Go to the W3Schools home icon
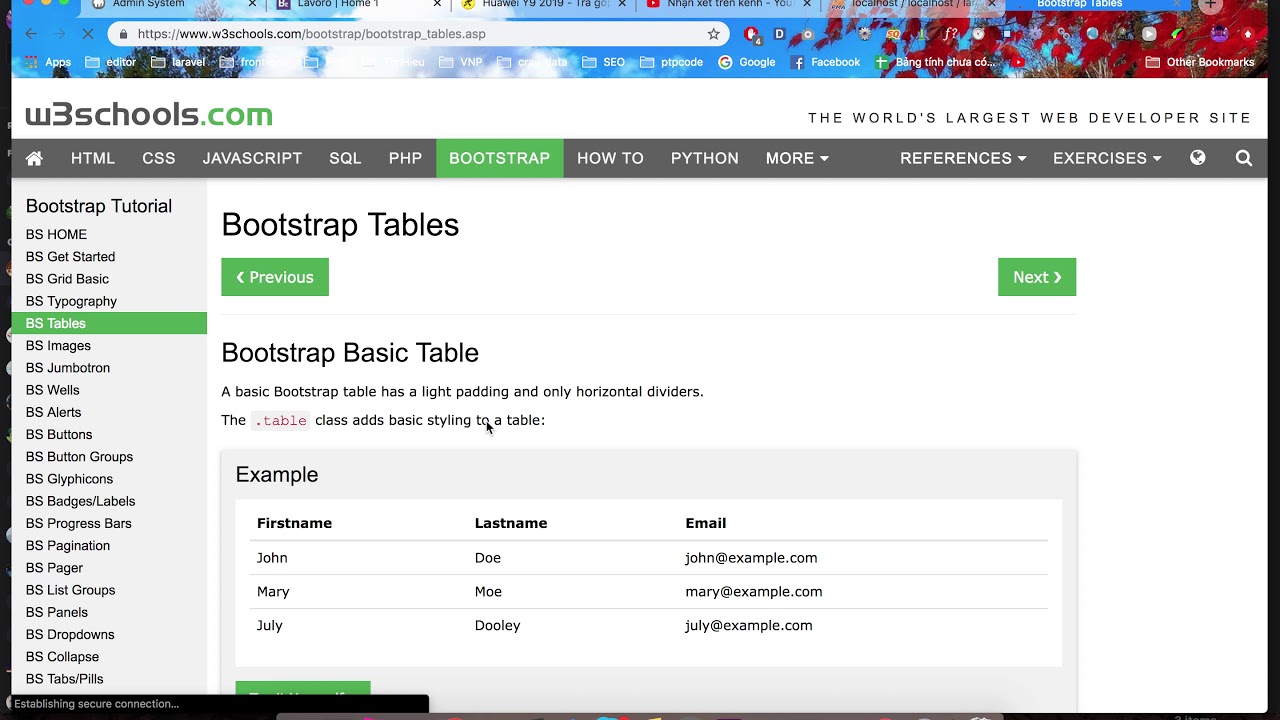The image size is (1280, 720). 34,158
